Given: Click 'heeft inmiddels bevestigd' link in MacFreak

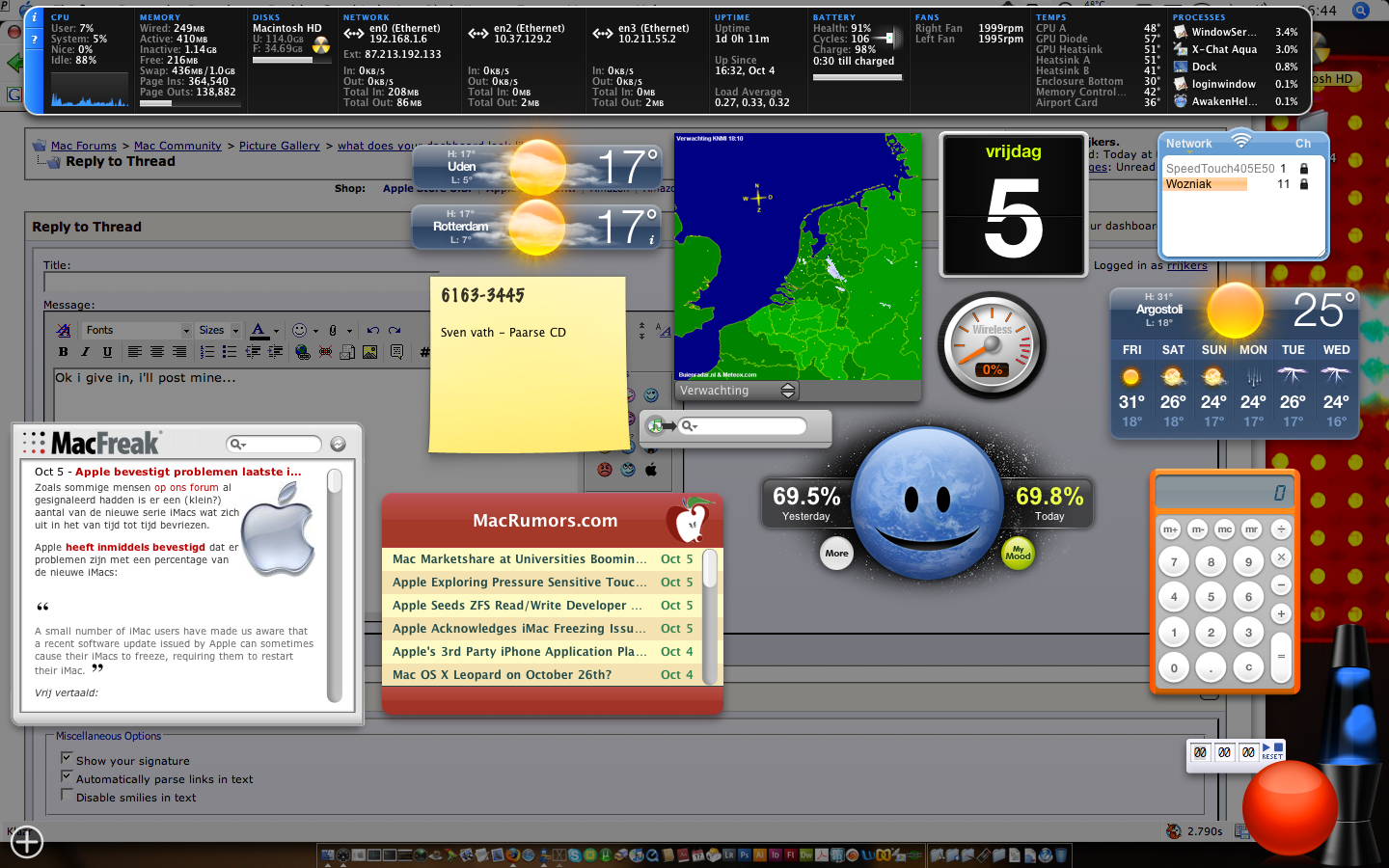Looking at the screenshot, I should pos(135,547).
